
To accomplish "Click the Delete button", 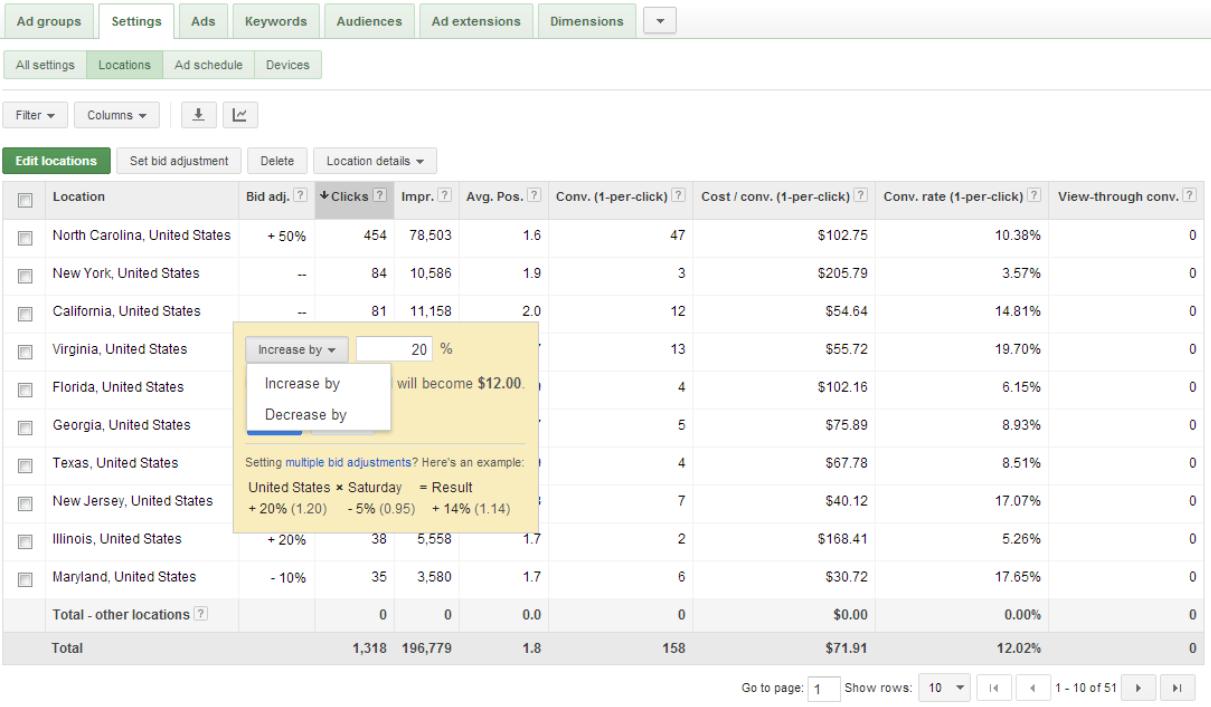I will tap(277, 160).
